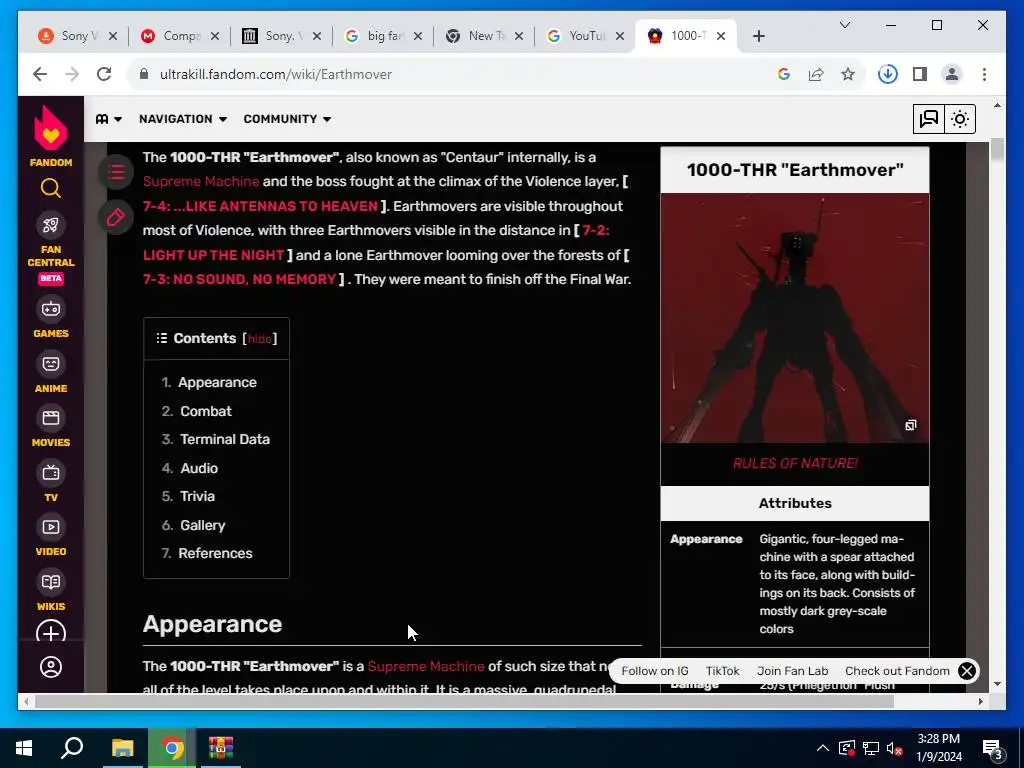The width and height of the screenshot is (1024, 768).
Task: Close the 1000-T Earthmover tab
Action: point(721,37)
